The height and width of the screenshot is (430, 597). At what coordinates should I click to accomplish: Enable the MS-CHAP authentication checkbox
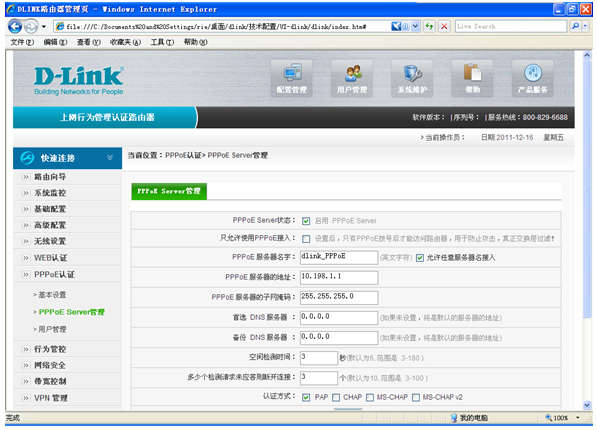370,398
